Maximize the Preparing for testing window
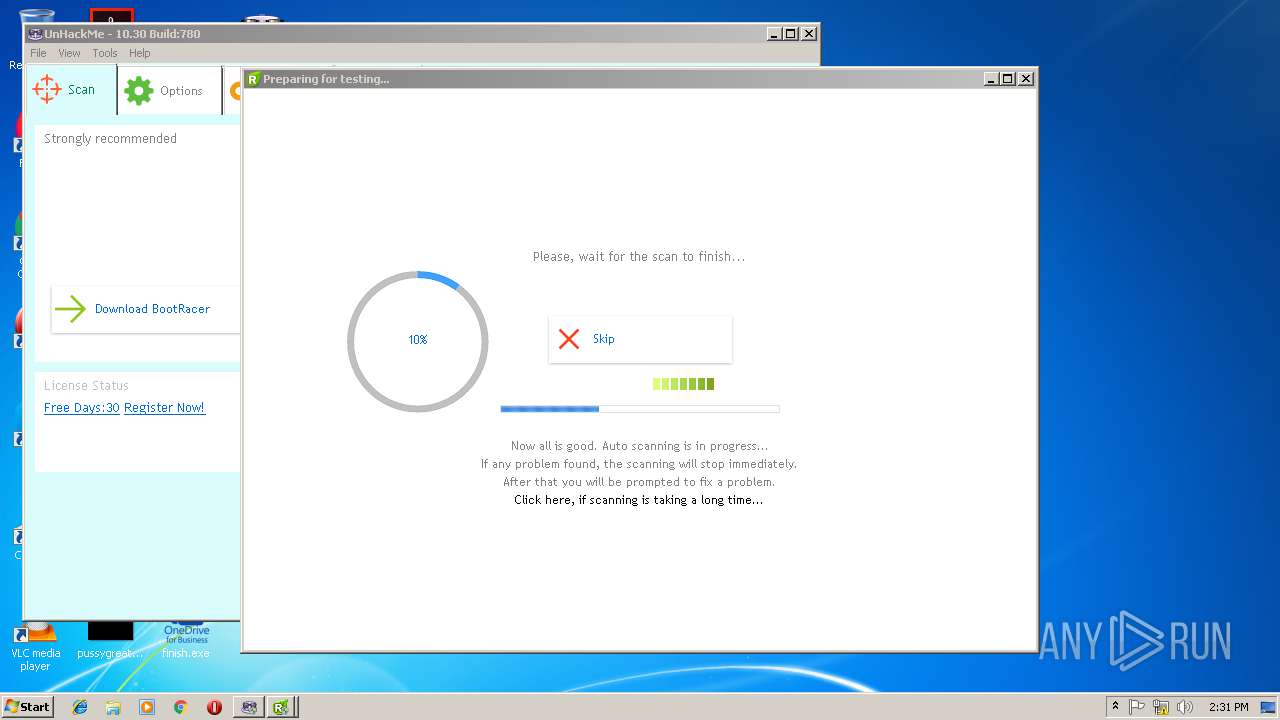1280x720 pixels. [x=1008, y=79]
